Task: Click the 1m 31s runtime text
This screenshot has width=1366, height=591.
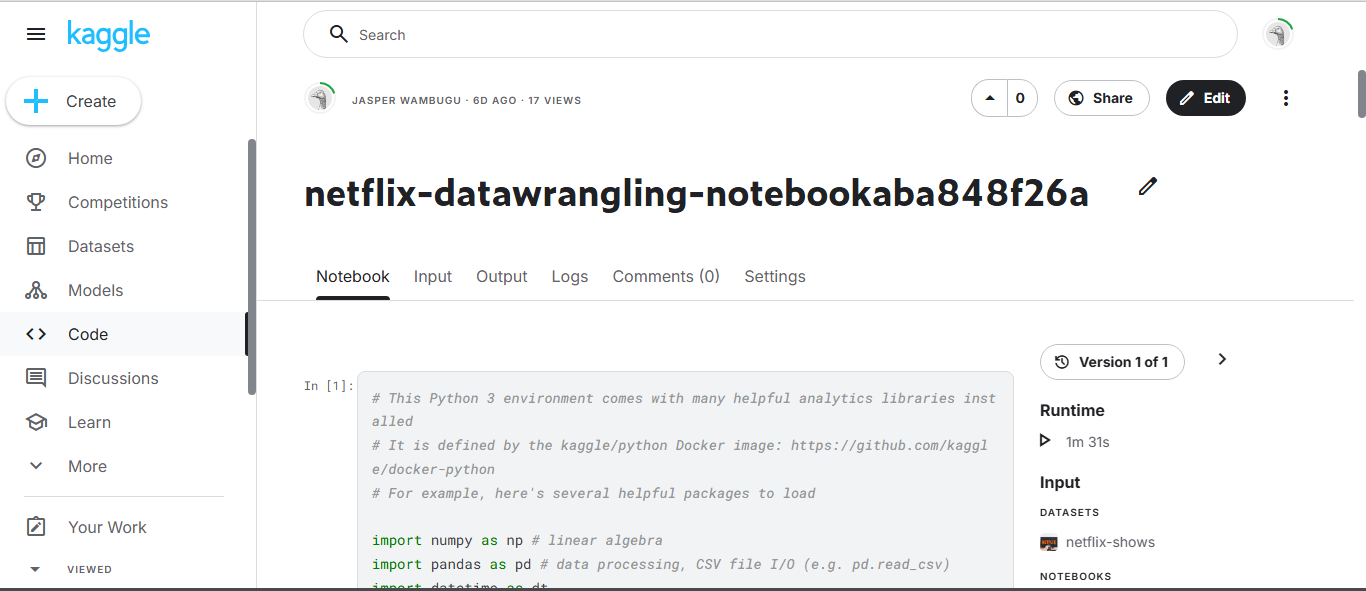Action: [1088, 441]
